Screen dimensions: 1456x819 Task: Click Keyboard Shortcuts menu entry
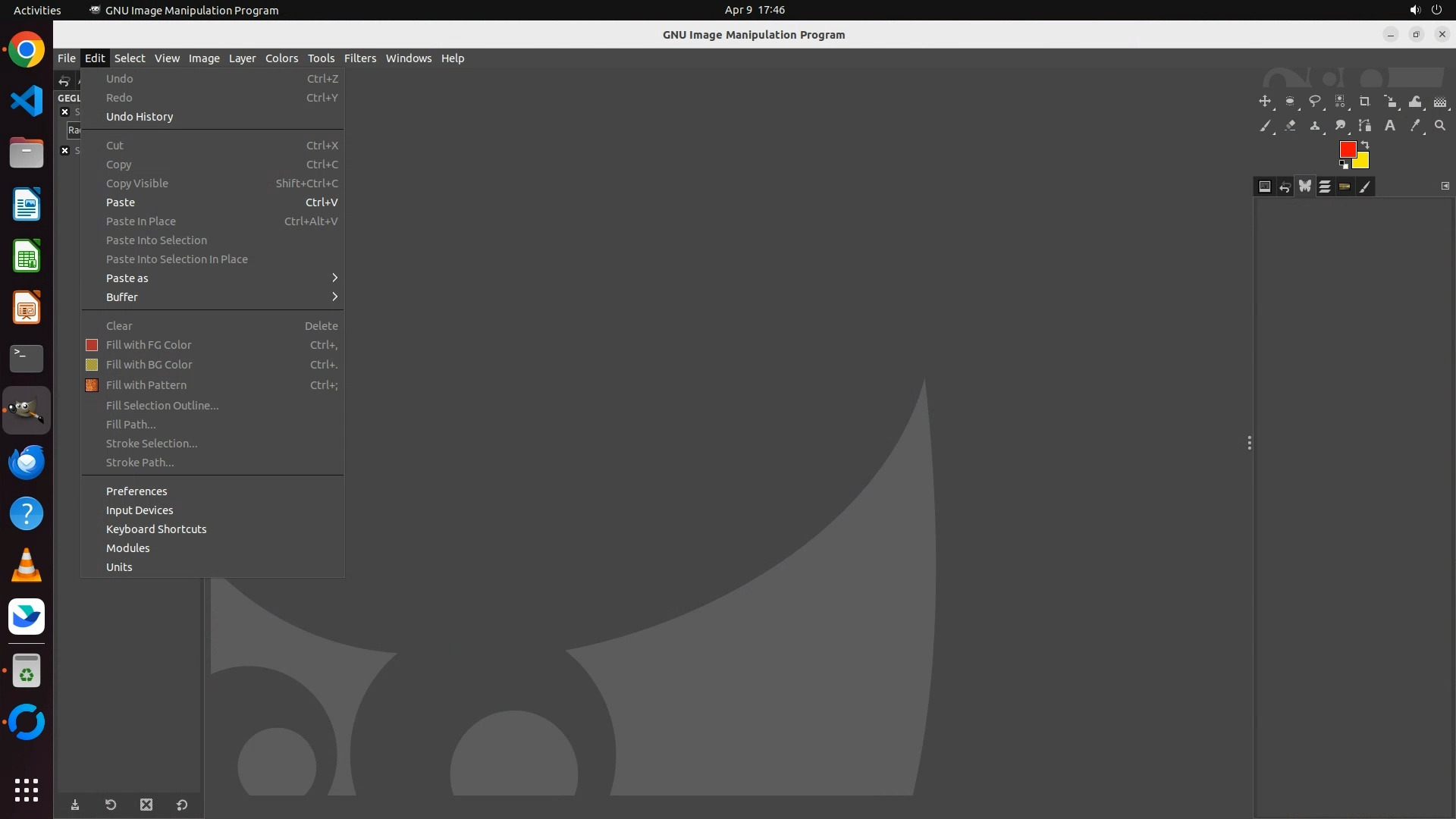click(156, 529)
